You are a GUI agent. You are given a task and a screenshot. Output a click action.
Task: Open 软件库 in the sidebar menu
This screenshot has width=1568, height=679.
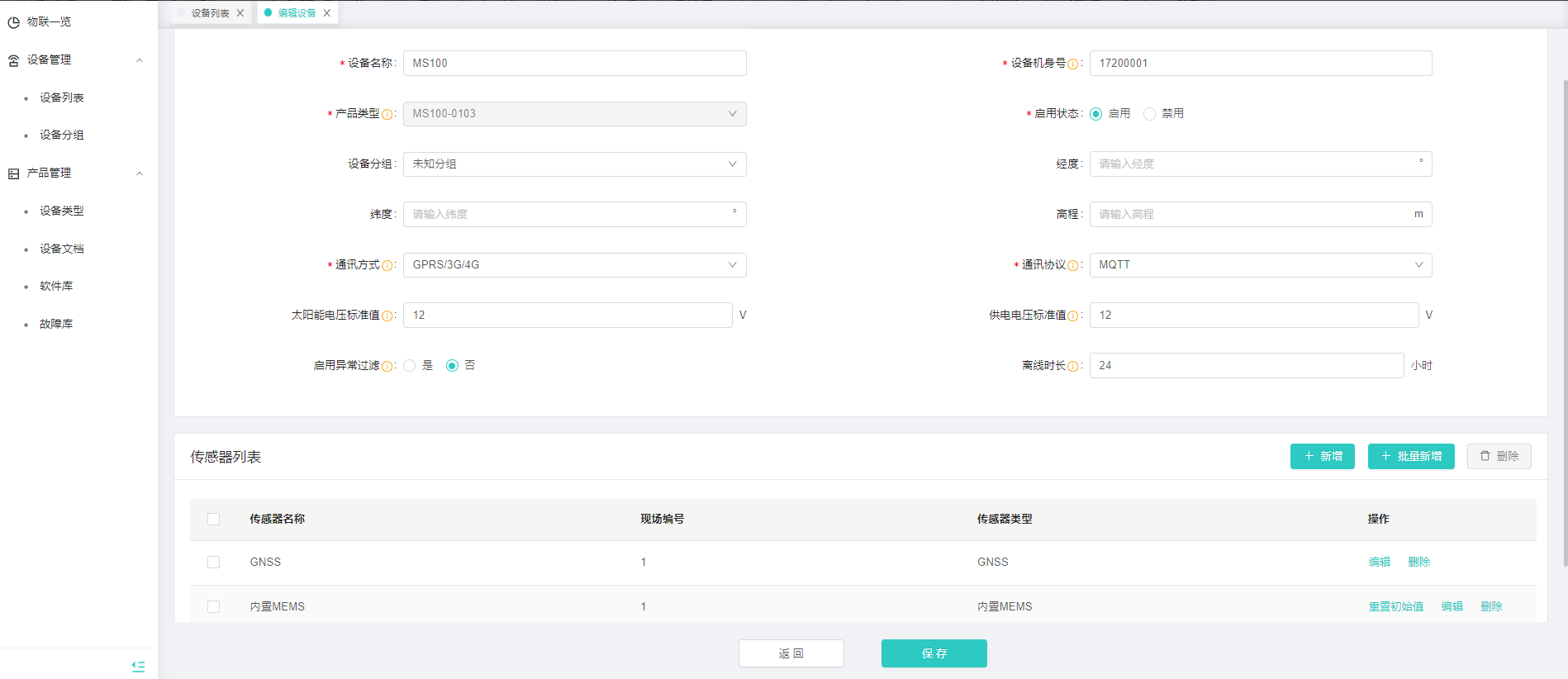point(56,287)
